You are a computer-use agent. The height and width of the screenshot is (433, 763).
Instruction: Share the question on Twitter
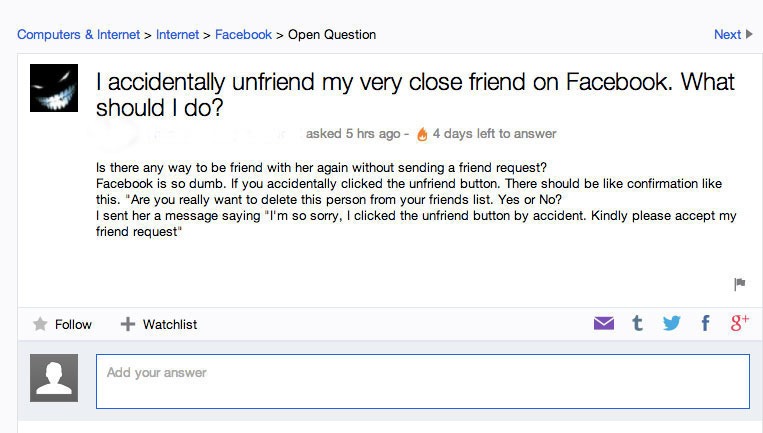click(671, 323)
